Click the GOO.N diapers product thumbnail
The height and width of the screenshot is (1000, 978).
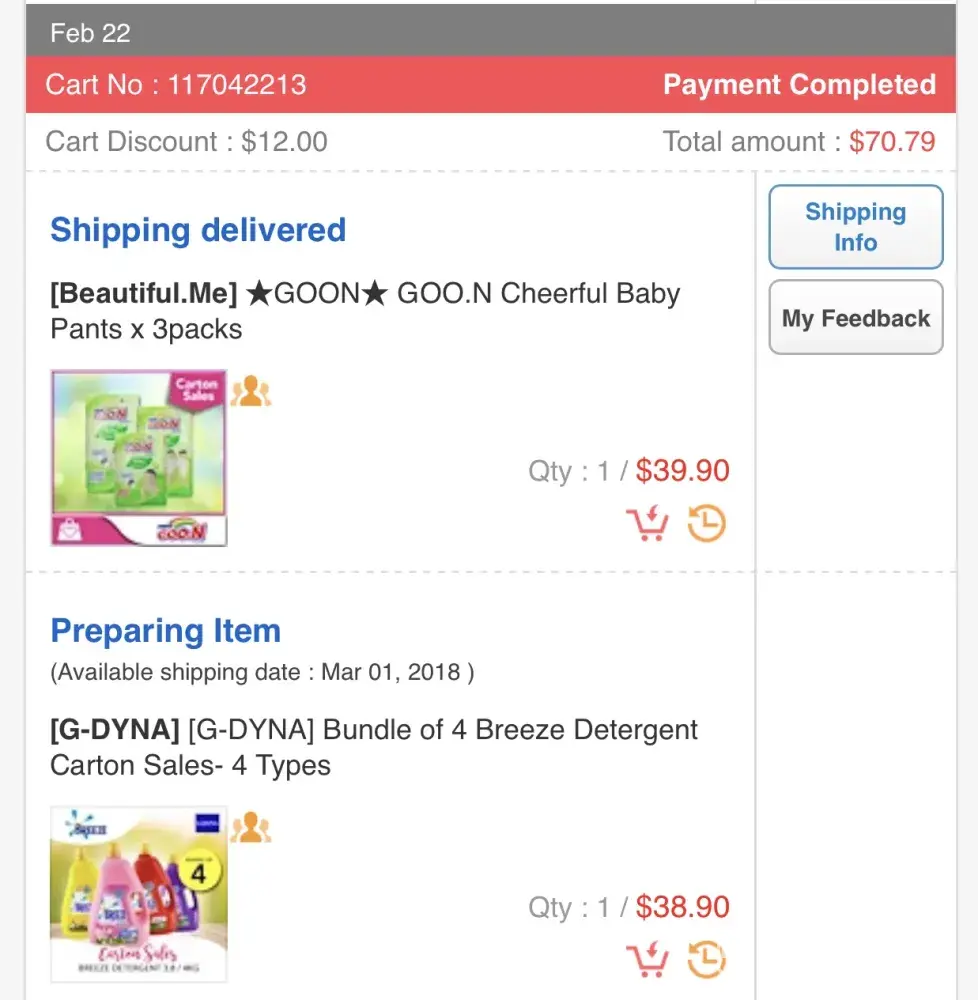(x=139, y=458)
